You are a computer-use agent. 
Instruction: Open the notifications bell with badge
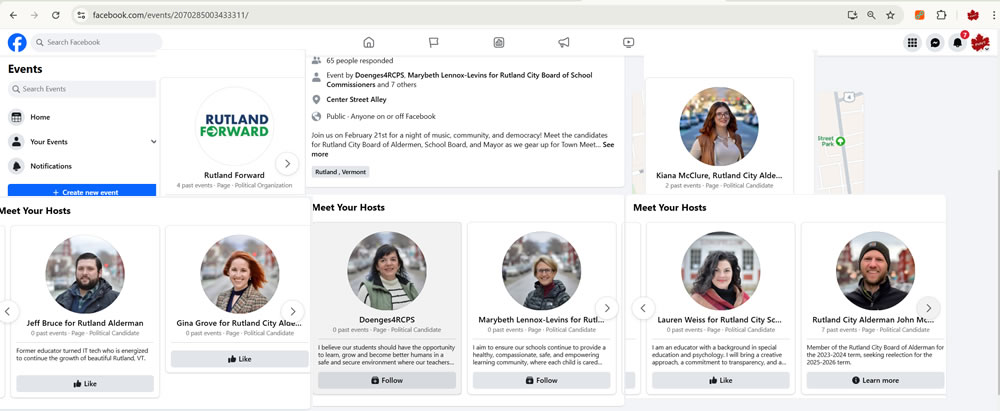[x=957, y=43]
